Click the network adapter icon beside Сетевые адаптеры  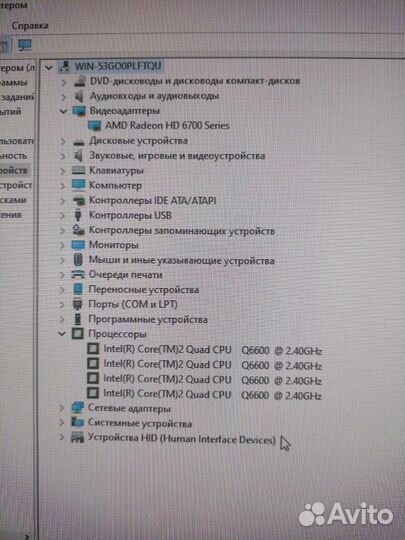(x=77, y=408)
